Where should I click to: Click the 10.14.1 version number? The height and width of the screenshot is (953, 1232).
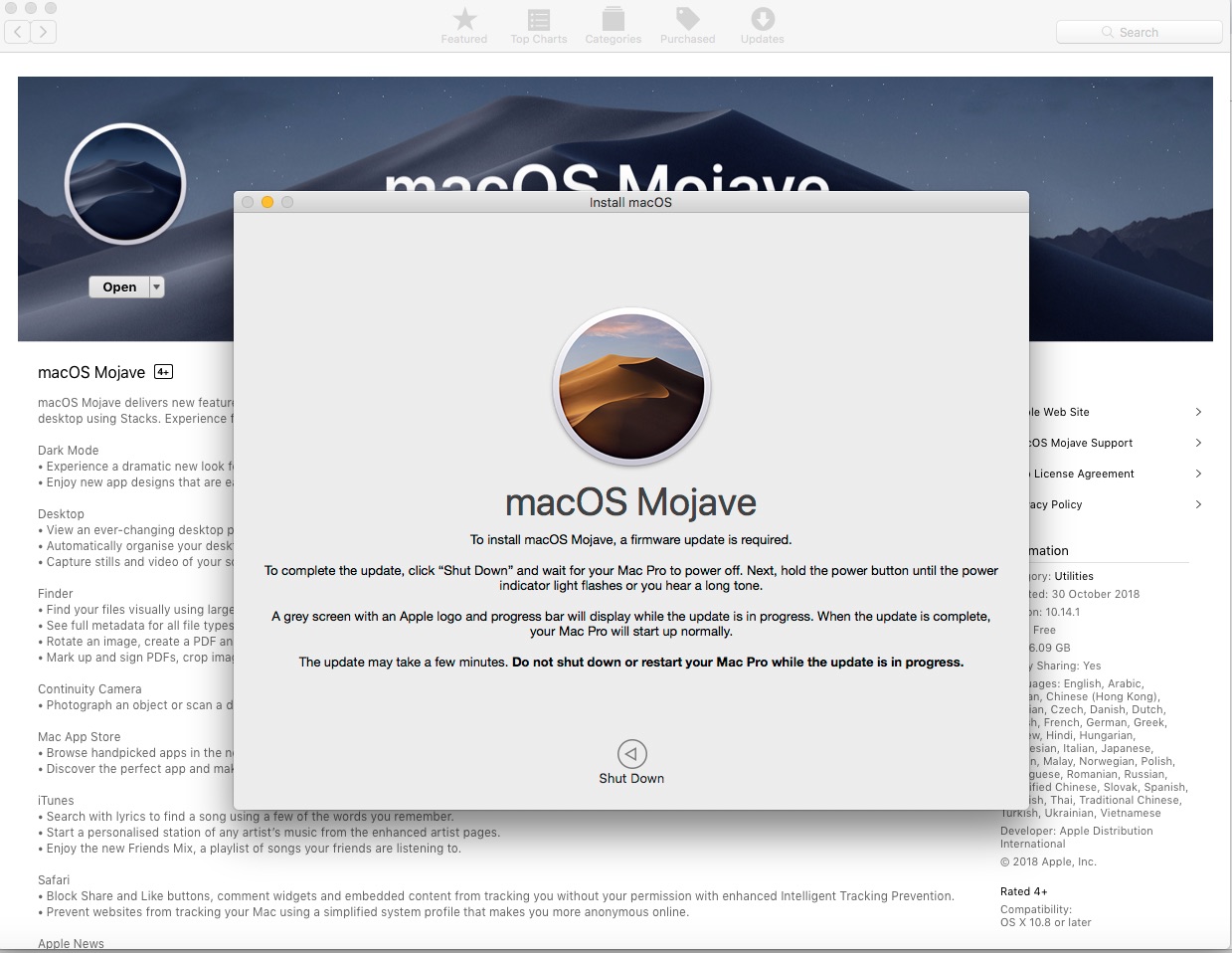coord(1062,612)
